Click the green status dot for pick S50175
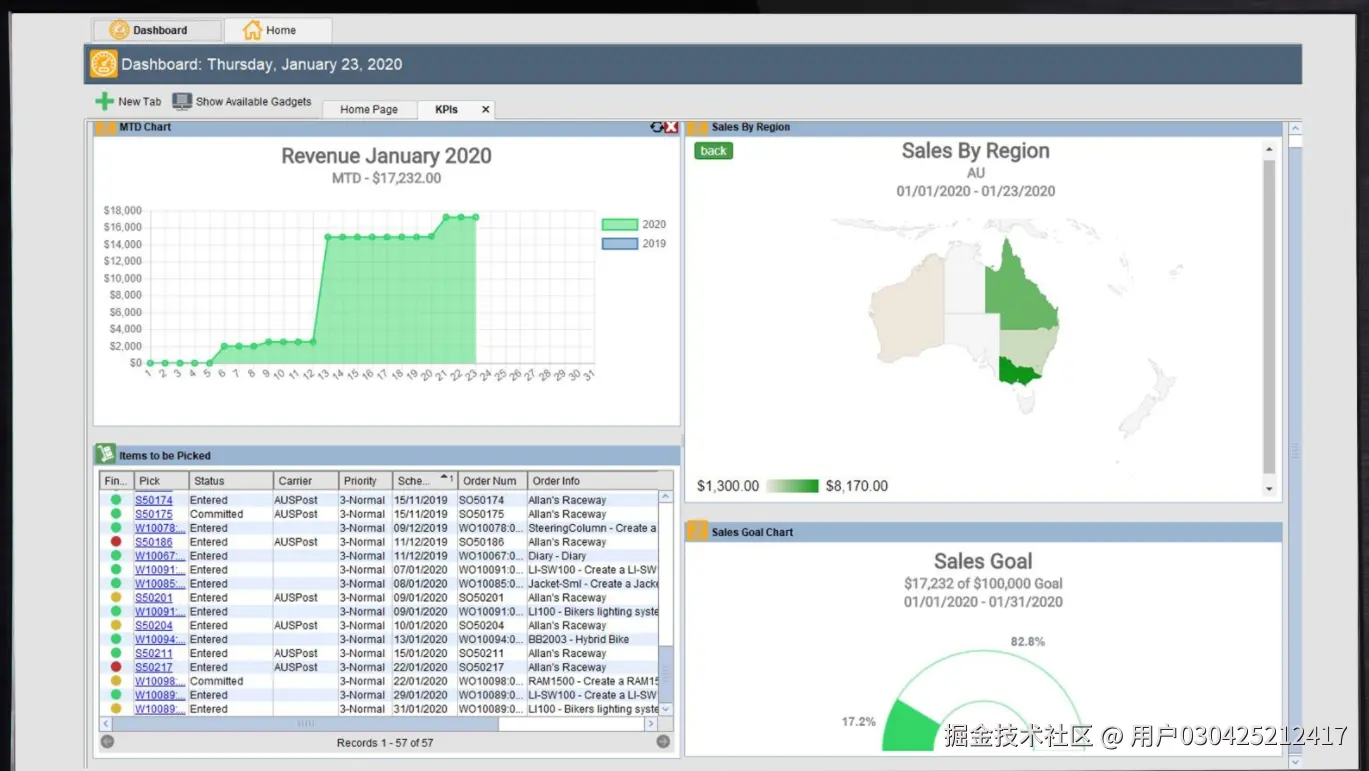The width and height of the screenshot is (1369, 771). coord(116,514)
